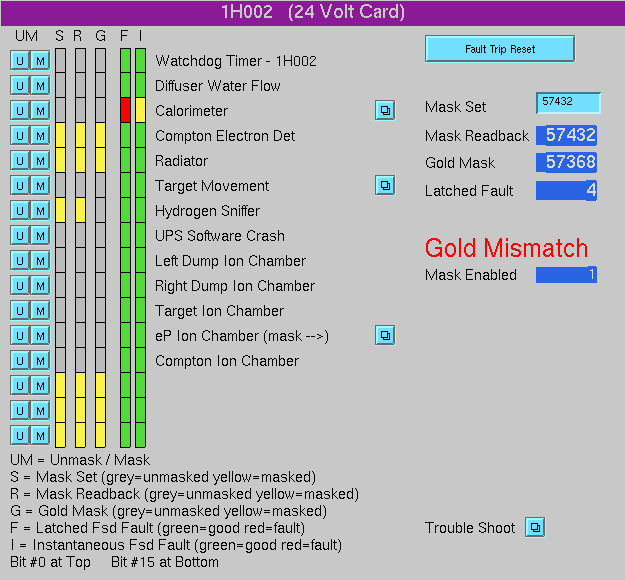Click the Mask Enabled value 1
The image size is (625, 580).
[566, 275]
